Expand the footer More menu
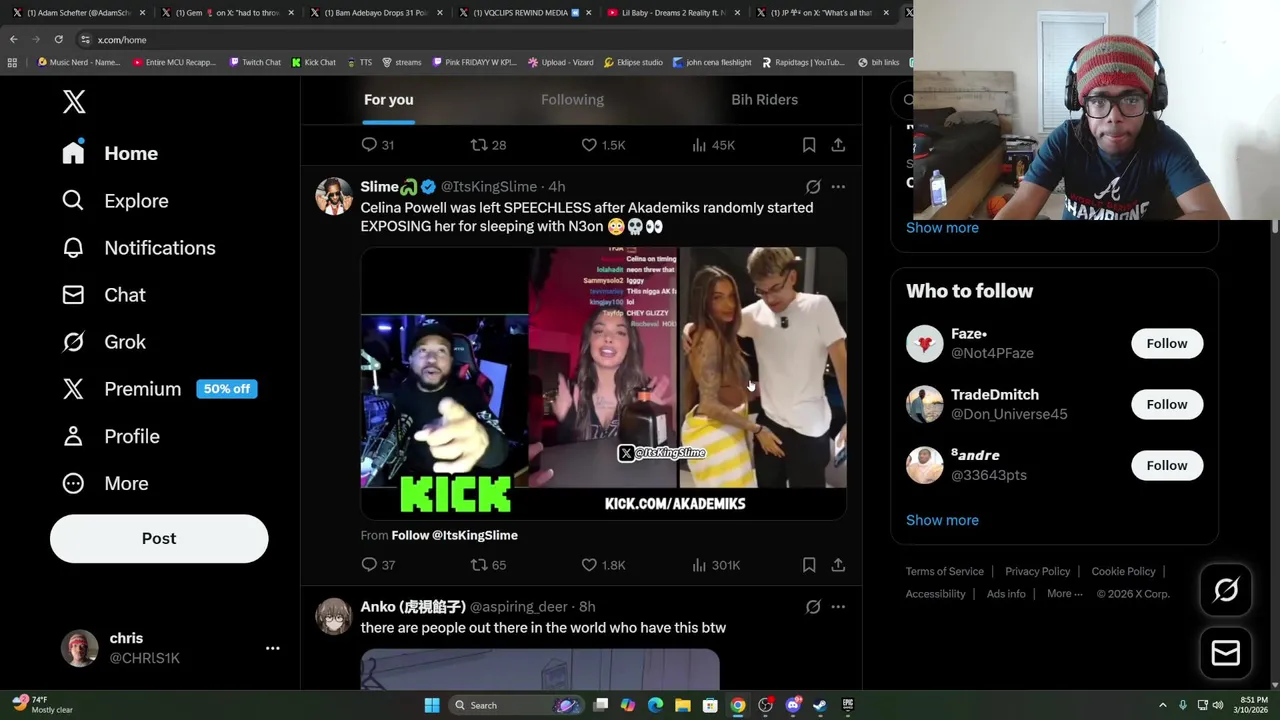The image size is (1280, 720). click(1065, 594)
